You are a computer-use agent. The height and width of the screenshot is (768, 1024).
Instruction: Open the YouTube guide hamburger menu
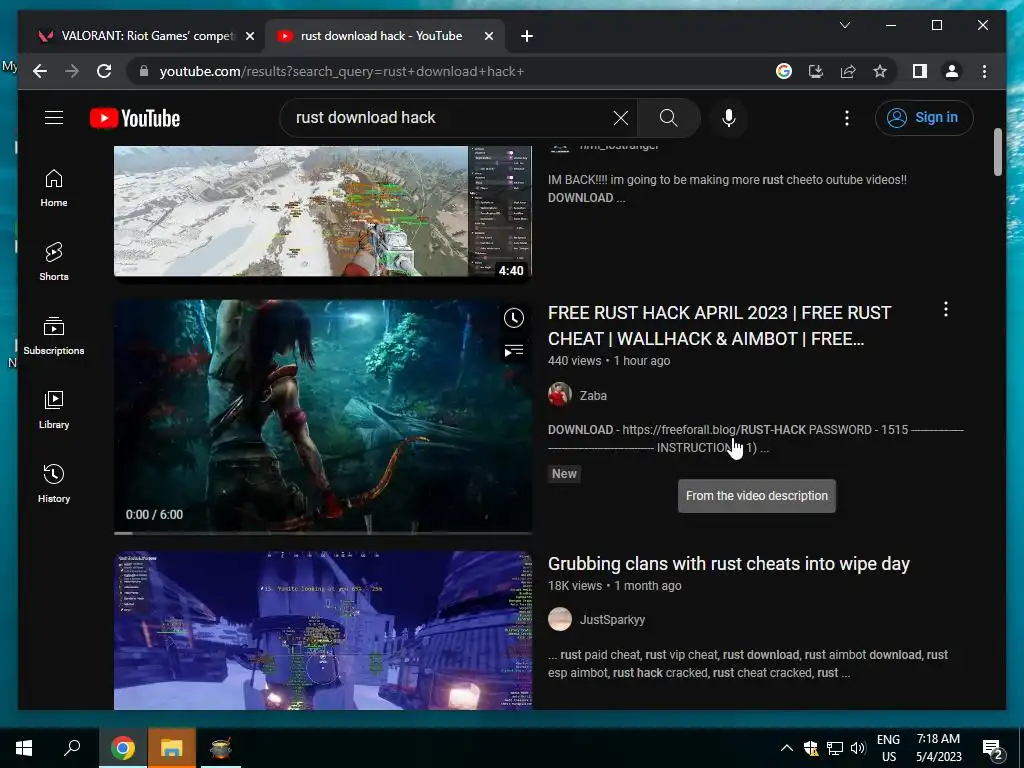click(54, 118)
